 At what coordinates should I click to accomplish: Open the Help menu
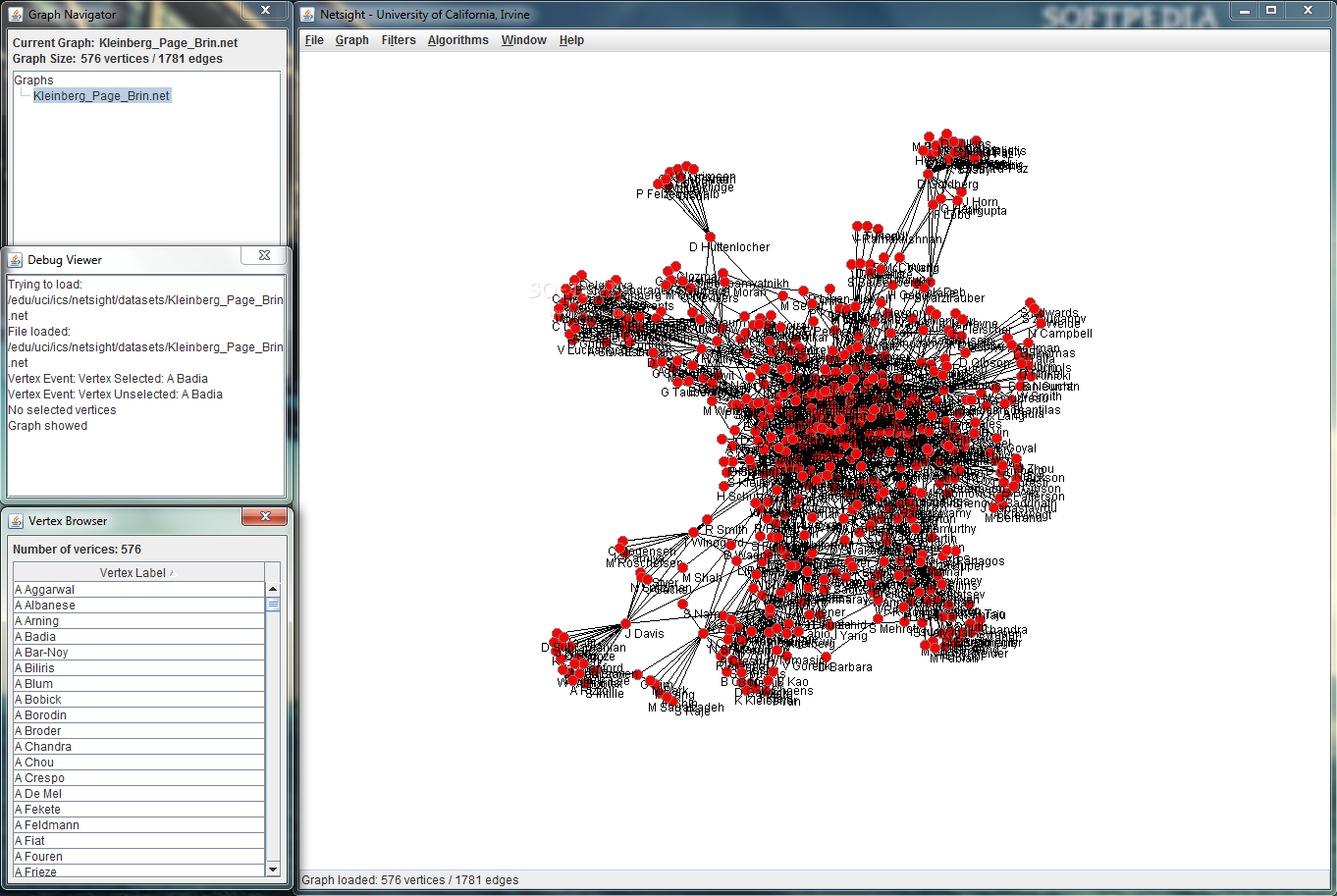[x=571, y=40]
